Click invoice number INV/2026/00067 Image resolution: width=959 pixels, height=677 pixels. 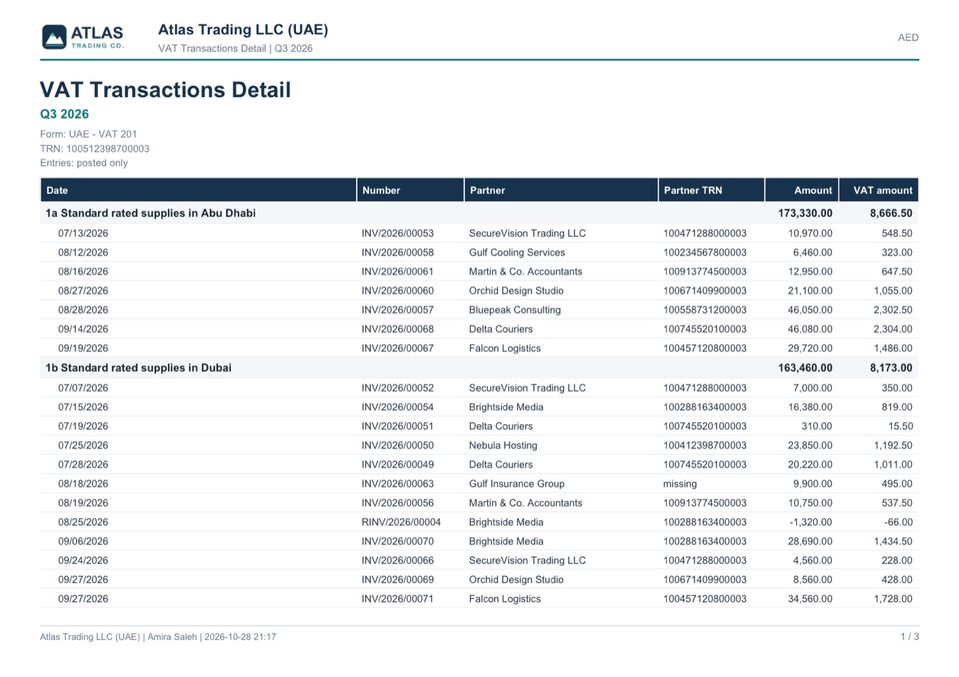pos(398,348)
